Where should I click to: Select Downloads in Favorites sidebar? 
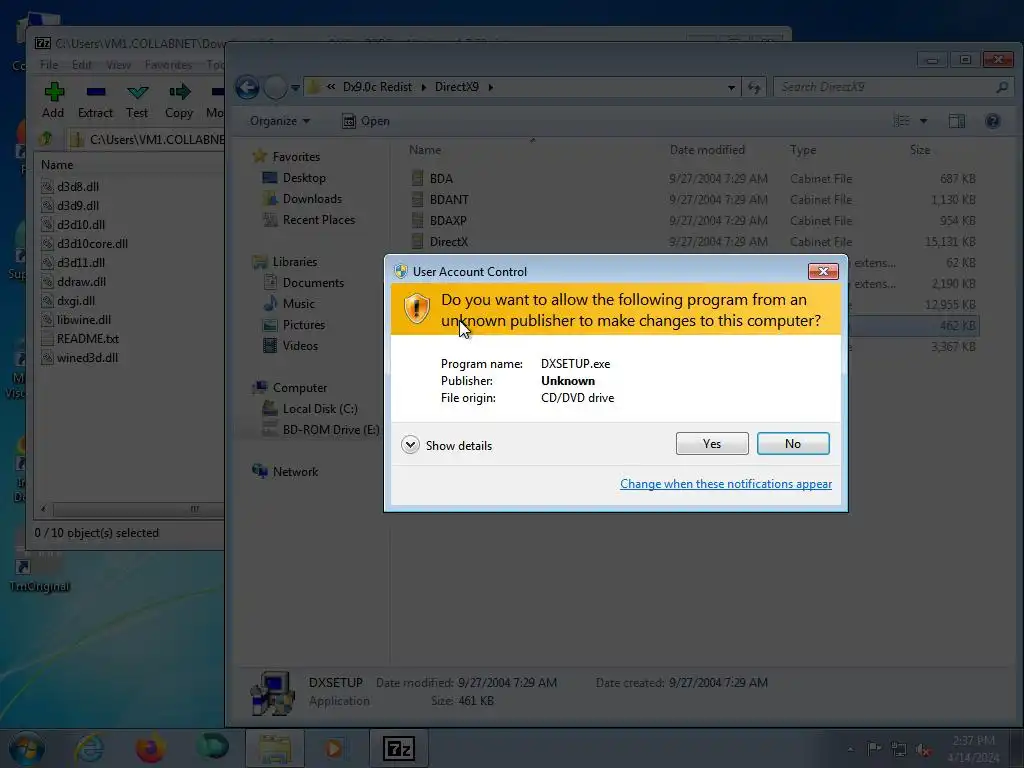302,199
